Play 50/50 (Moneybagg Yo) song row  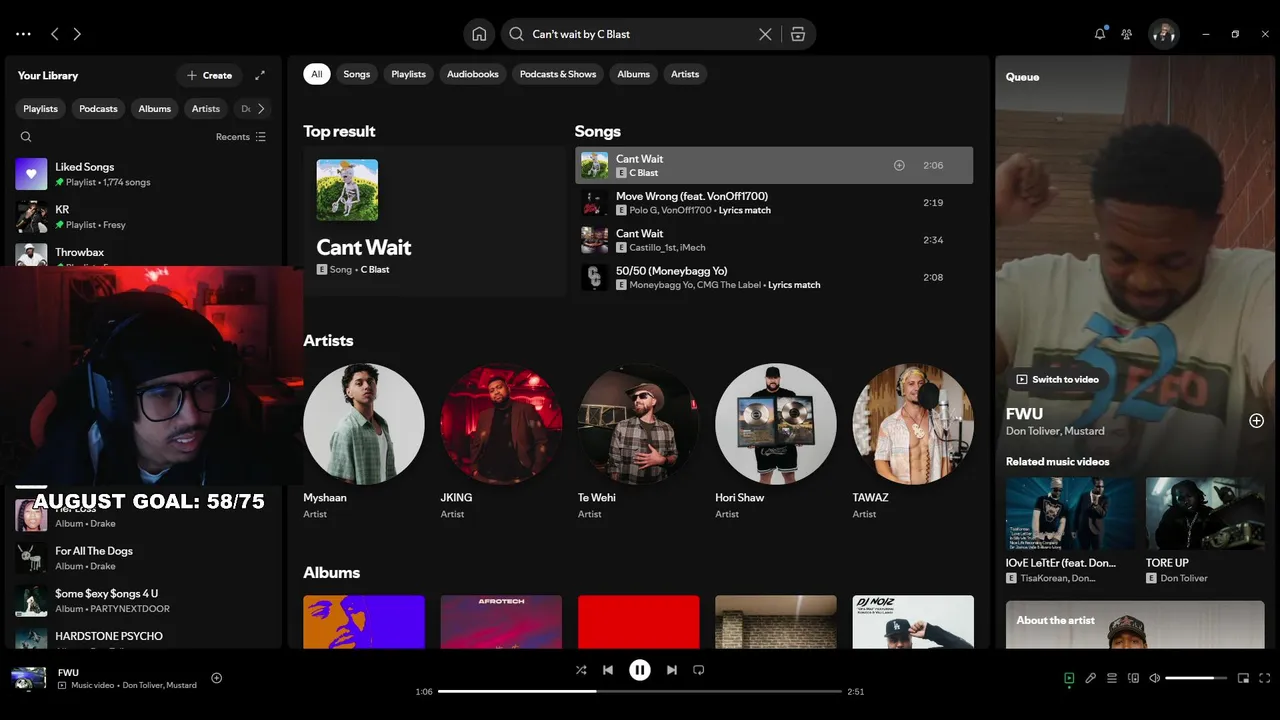pyautogui.click(x=774, y=277)
